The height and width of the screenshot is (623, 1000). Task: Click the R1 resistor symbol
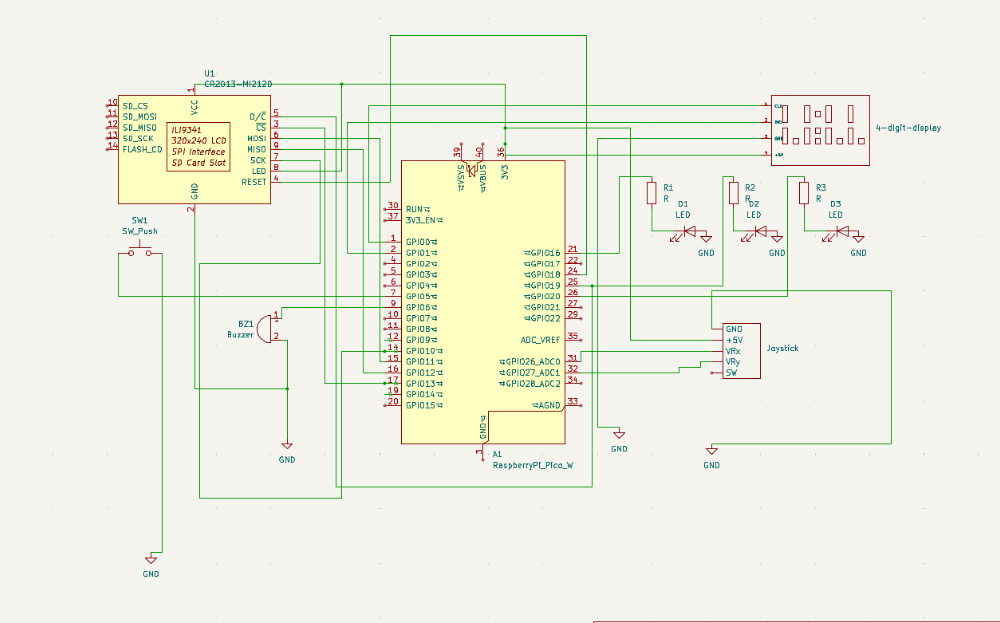(x=651, y=193)
